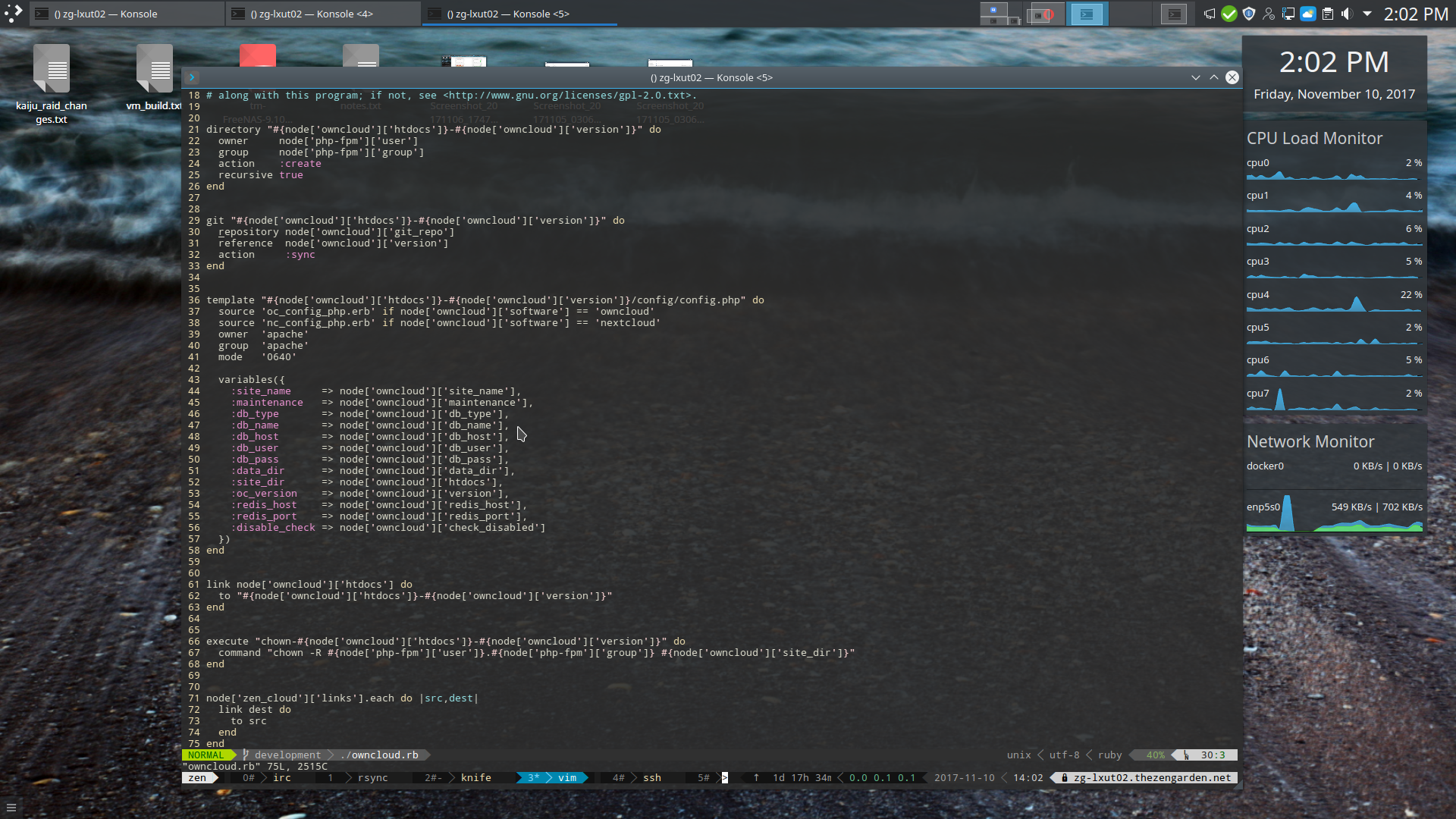
Task: Select the highlighted third virtual desktop
Action: 1087,14
